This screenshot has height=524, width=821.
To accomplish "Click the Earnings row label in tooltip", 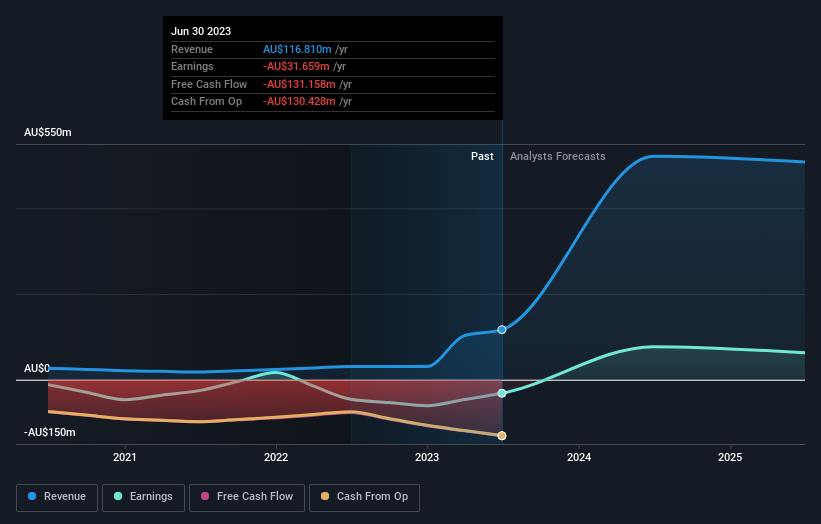I will 192,66.
